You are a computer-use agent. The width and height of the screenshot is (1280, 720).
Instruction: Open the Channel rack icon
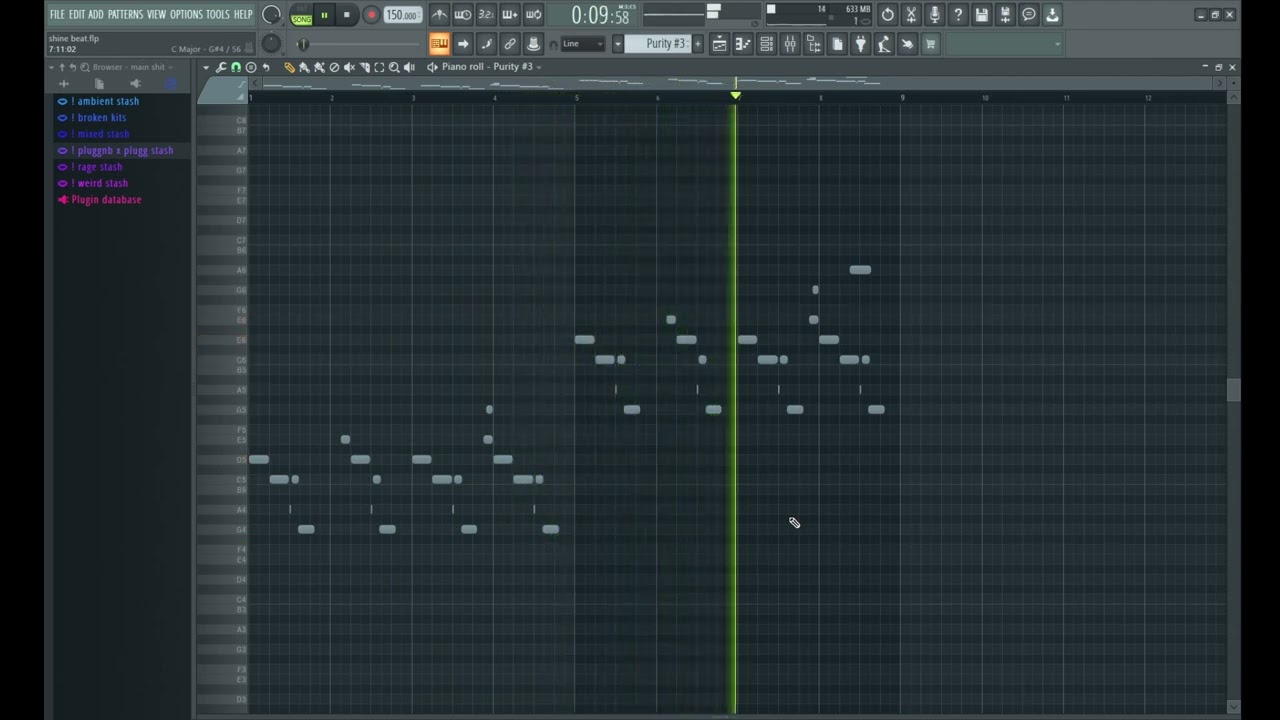point(766,44)
